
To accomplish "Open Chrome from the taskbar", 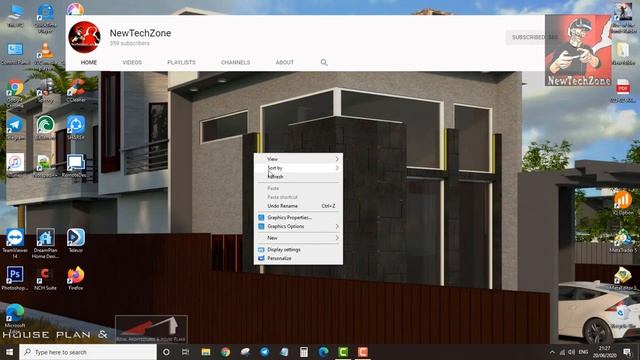I will click(225, 352).
